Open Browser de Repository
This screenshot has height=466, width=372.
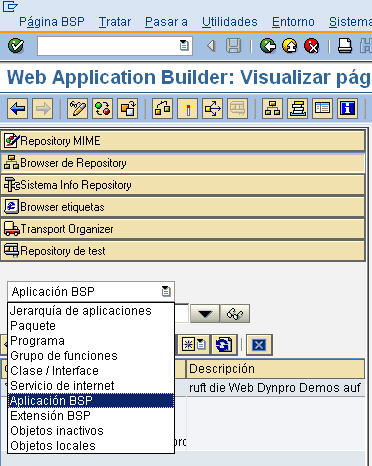click(183, 163)
